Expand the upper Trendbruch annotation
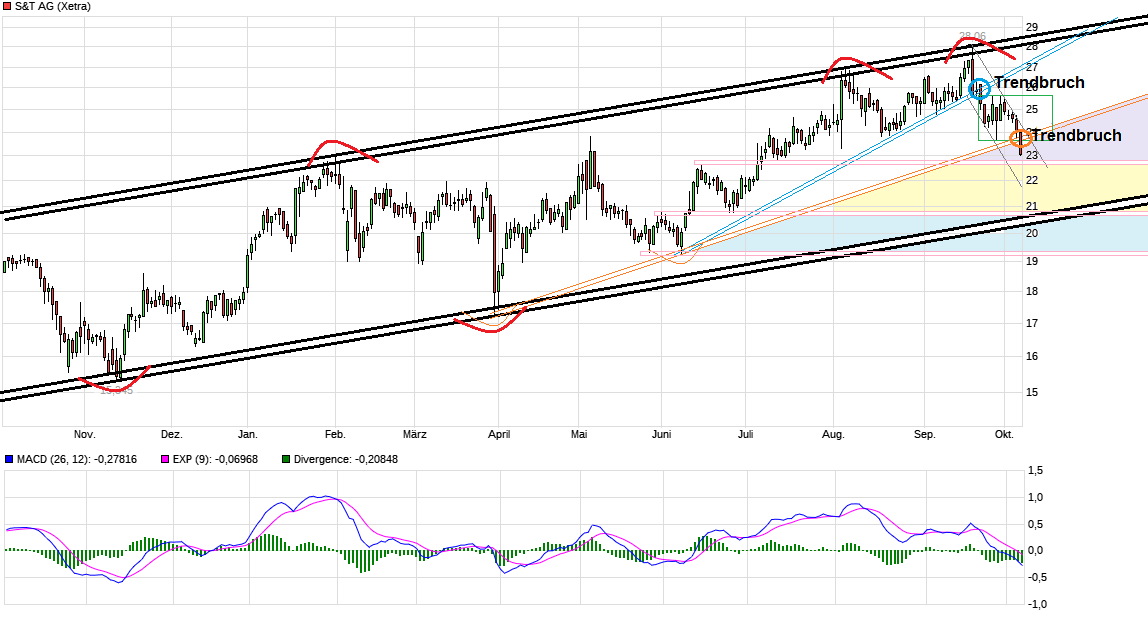Viewport: 1148px width, 627px height. pyautogui.click(x=1040, y=82)
